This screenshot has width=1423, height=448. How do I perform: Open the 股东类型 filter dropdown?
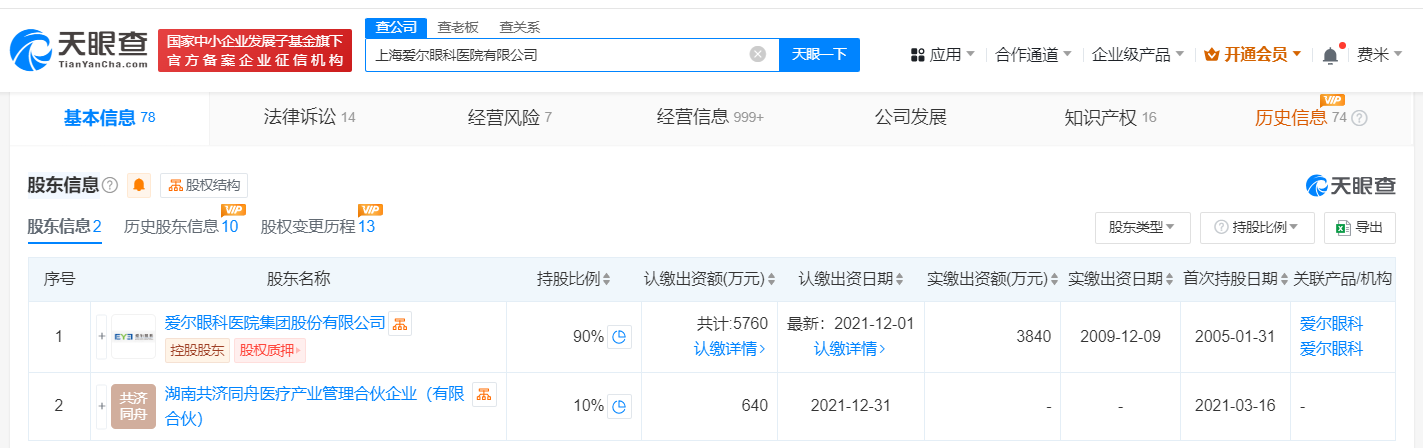click(1142, 228)
